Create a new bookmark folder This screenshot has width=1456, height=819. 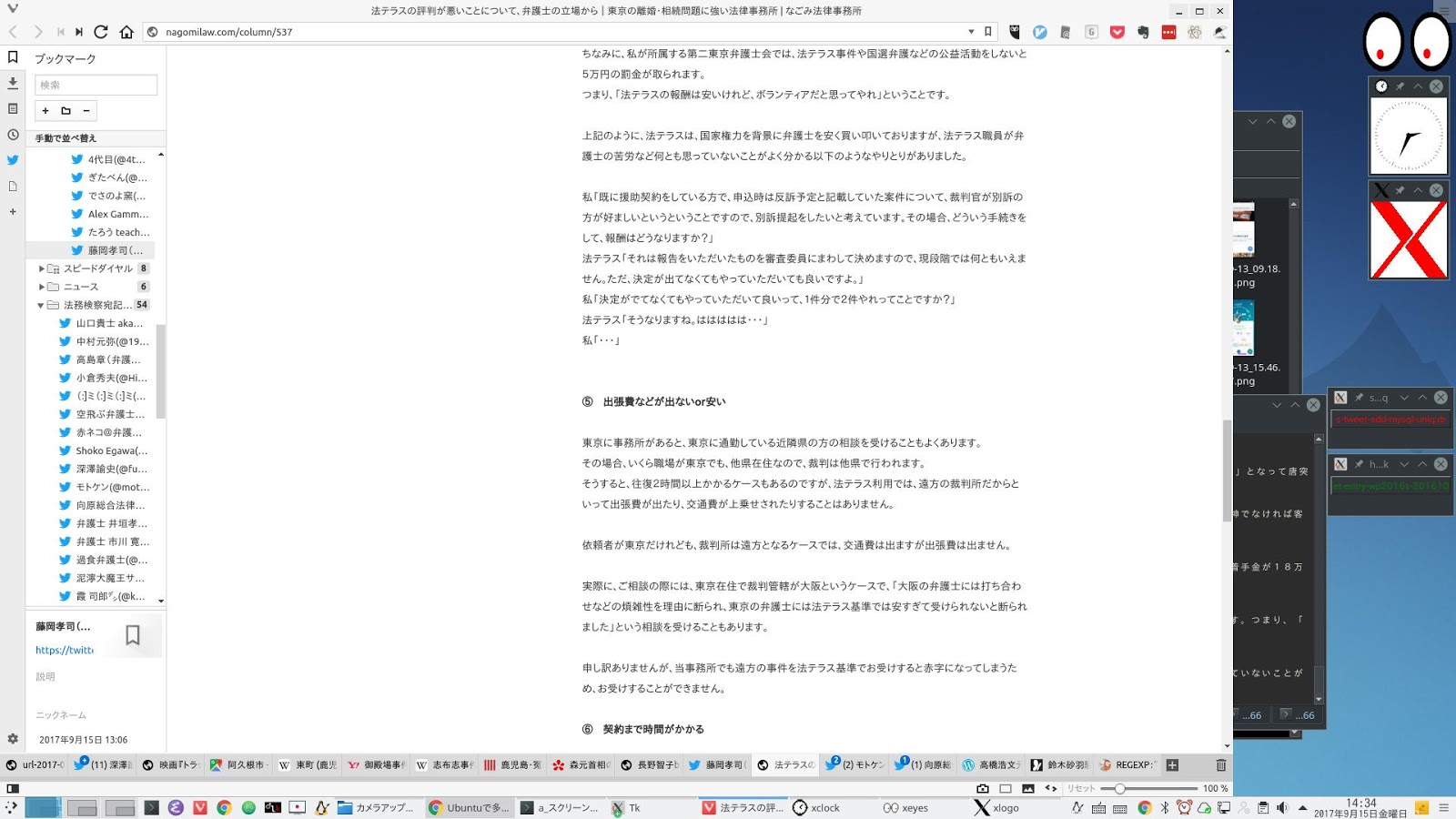[x=66, y=111]
